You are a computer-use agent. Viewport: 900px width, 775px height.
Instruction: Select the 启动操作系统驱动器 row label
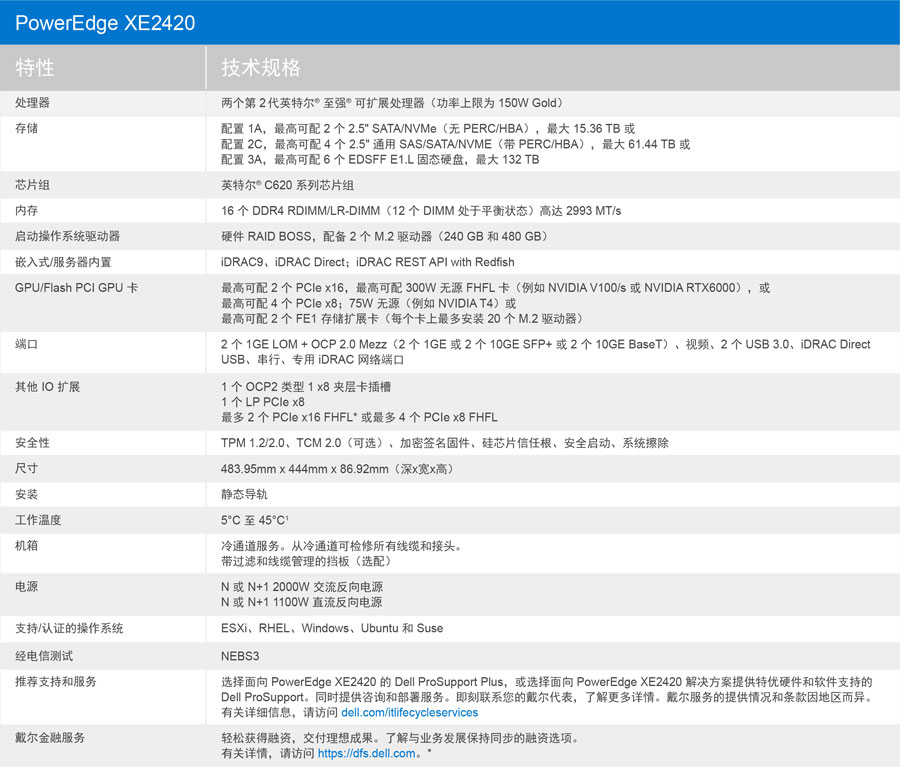tap(67, 236)
